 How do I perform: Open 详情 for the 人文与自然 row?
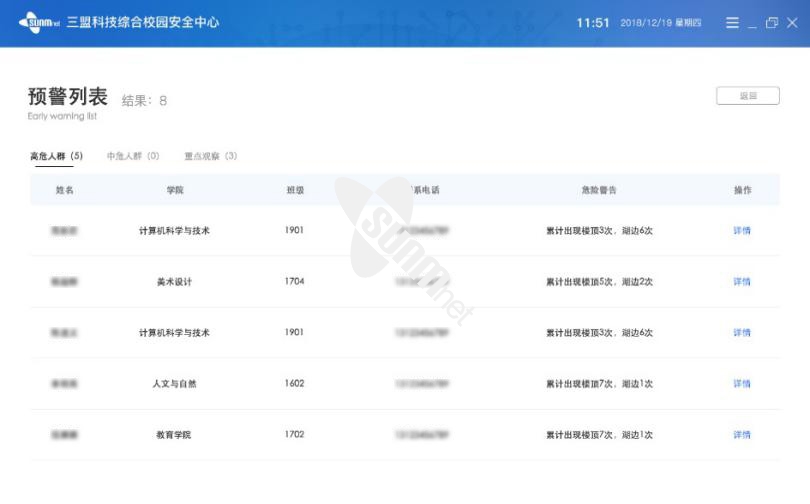coord(741,384)
